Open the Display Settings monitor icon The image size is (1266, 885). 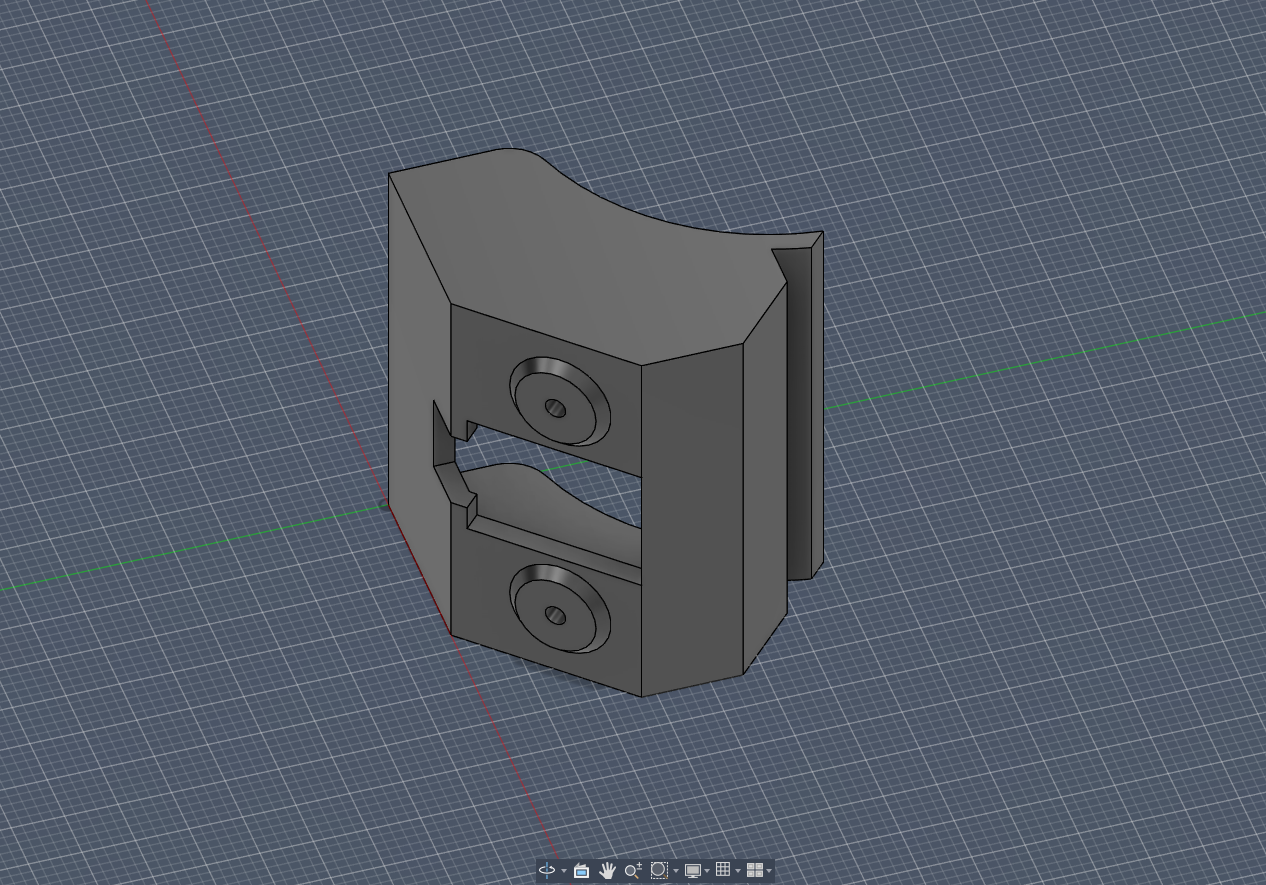tap(692, 870)
